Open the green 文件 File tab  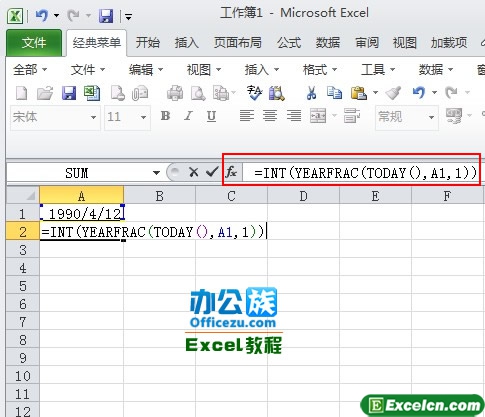tap(34, 43)
